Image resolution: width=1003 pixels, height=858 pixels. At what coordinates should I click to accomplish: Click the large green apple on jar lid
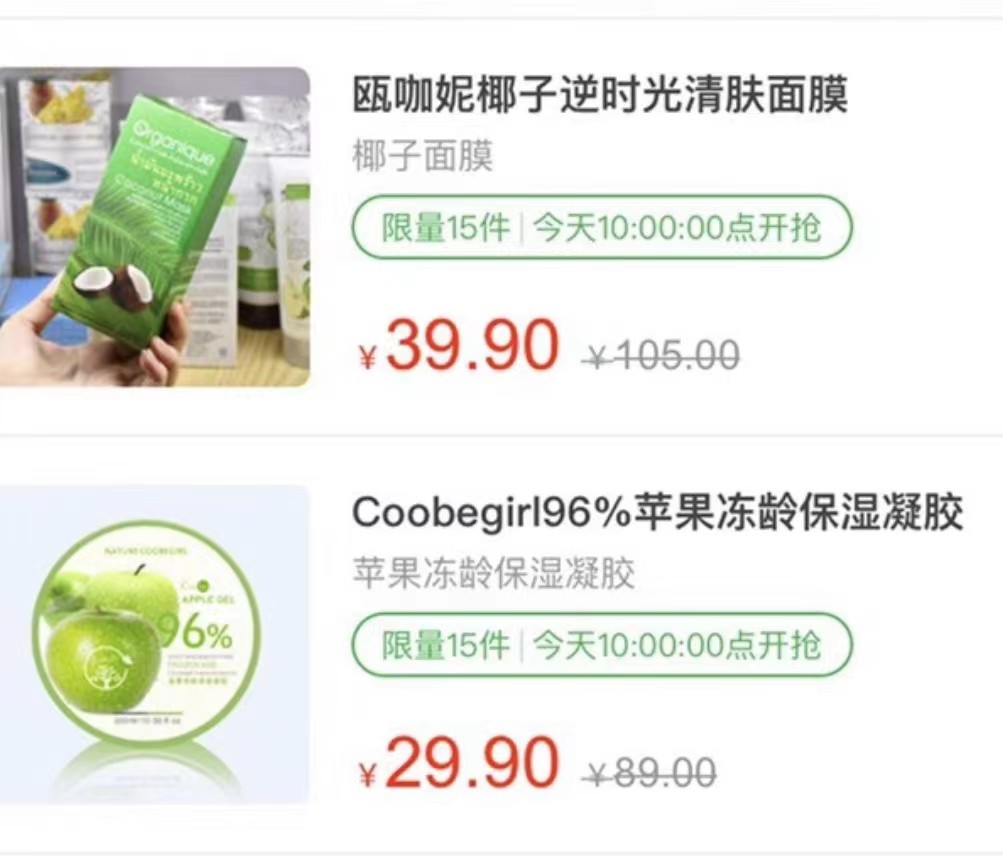[101, 662]
